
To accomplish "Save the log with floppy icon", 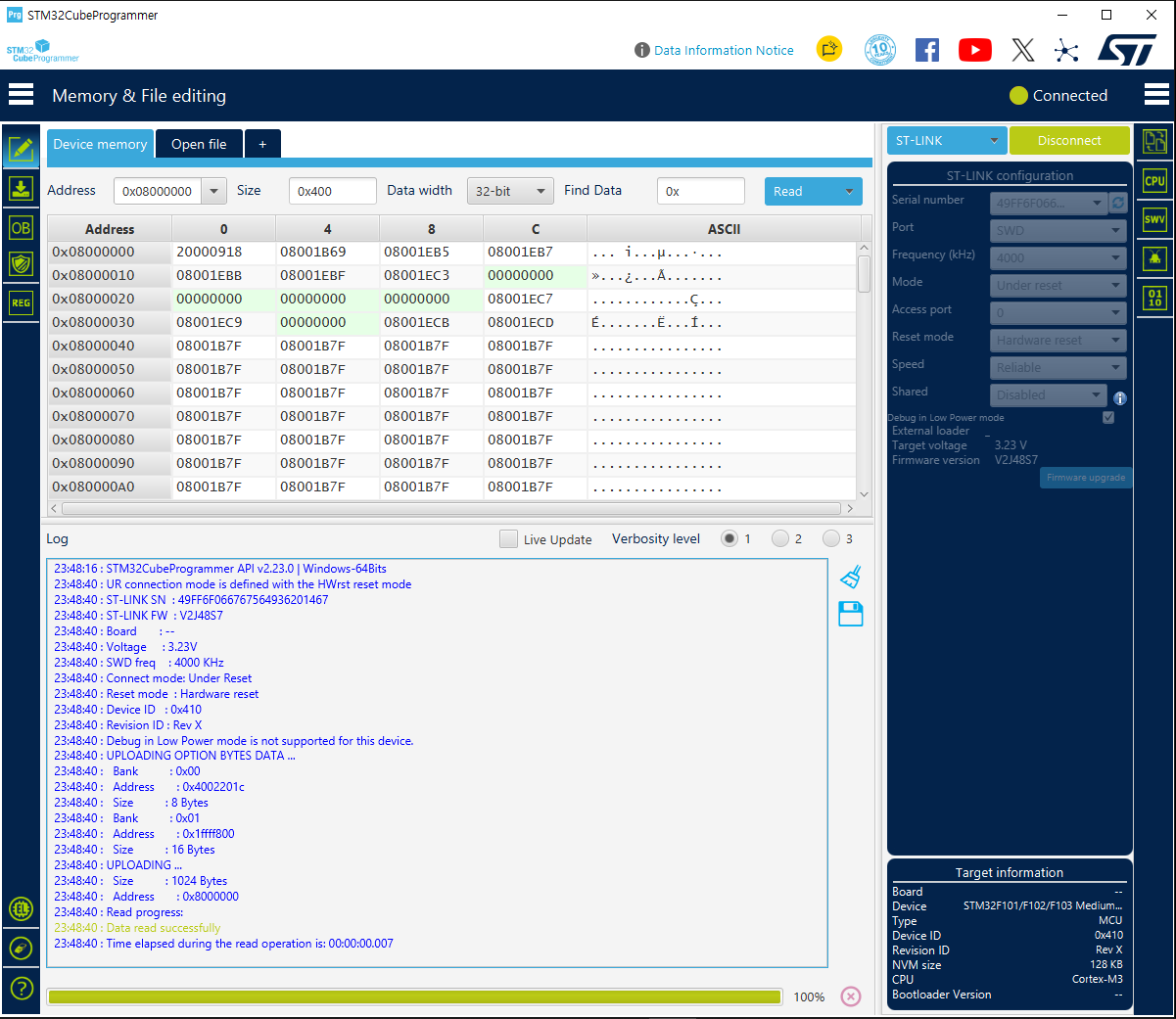I will click(851, 615).
